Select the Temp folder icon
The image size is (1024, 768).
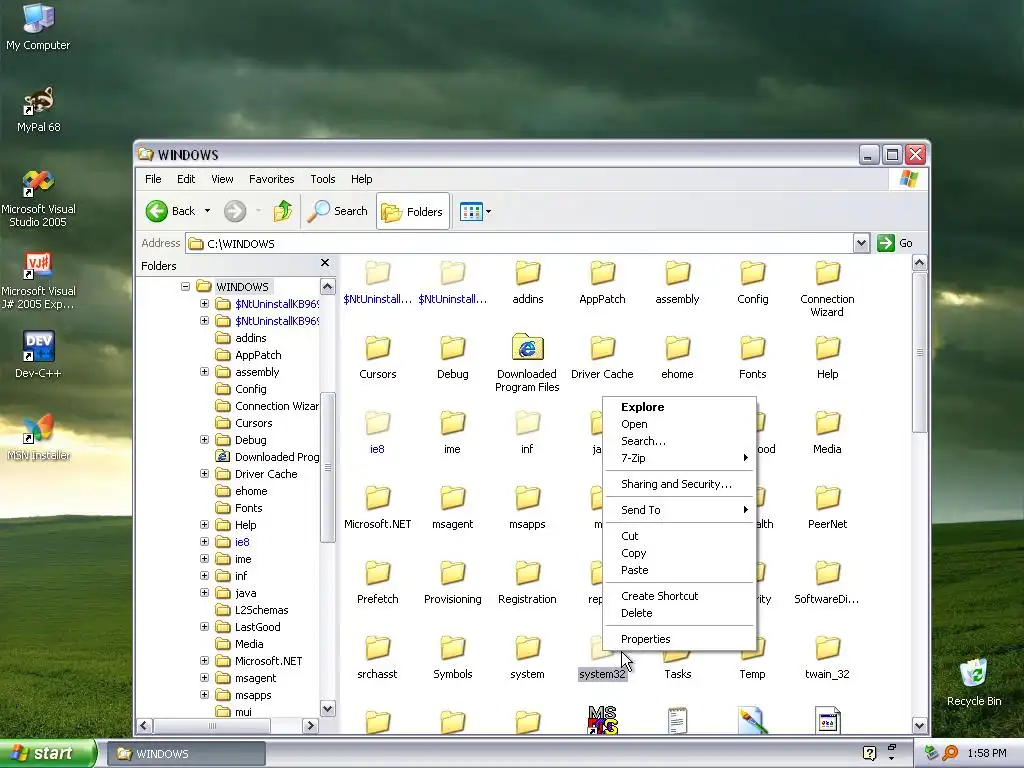pos(752,658)
